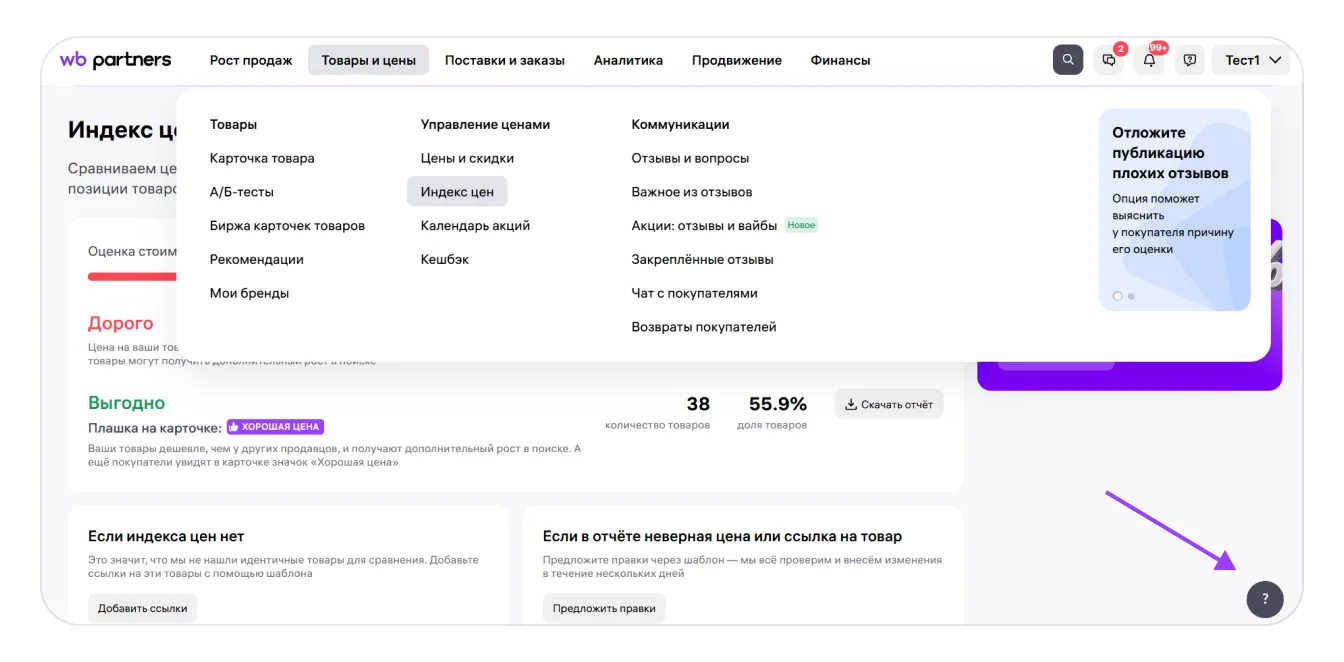Click the feedback speech bubble icon
1344x662 pixels.
[1189, 60]
